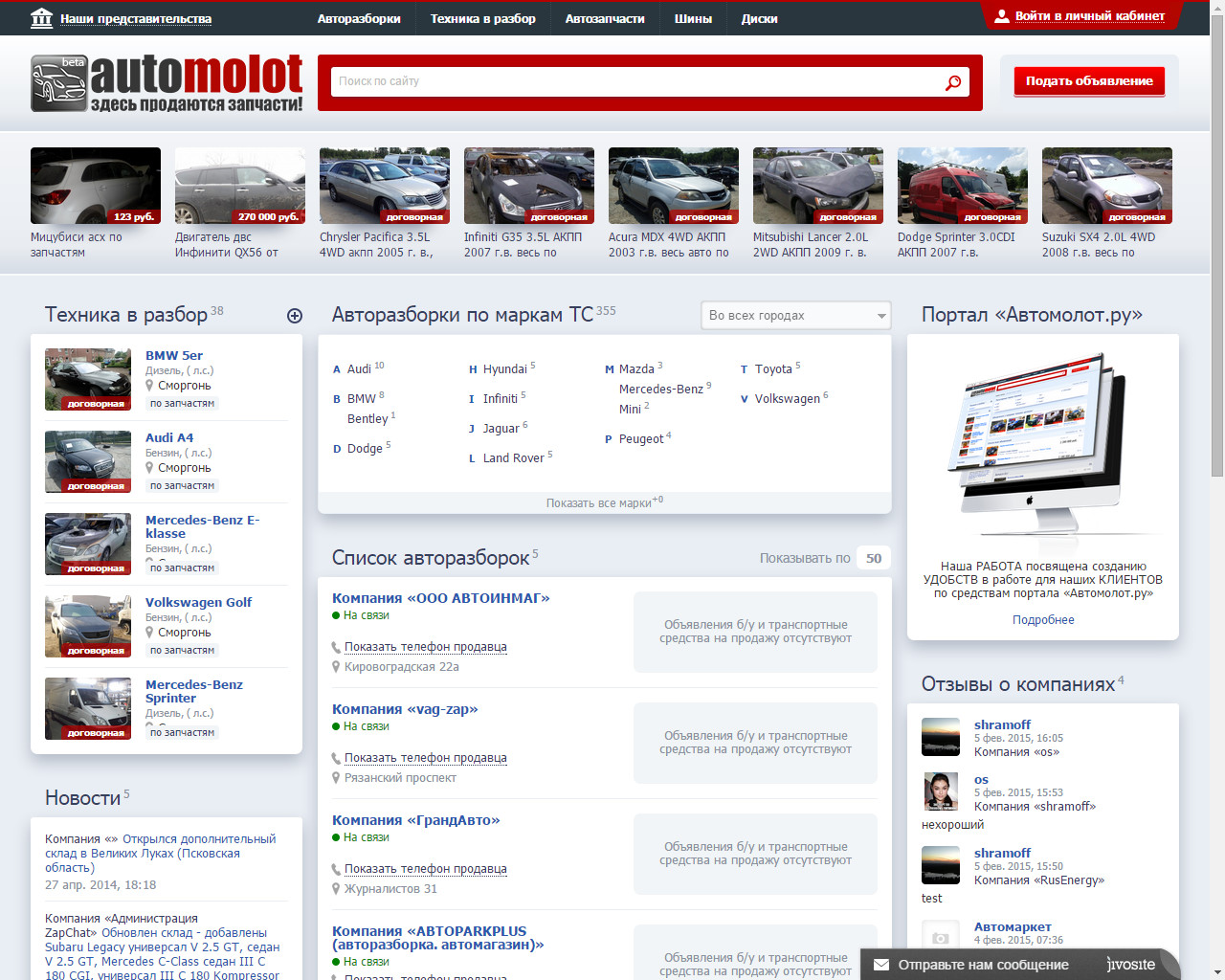Click the location pin next to Рязанский проспект

click(336, 778)
